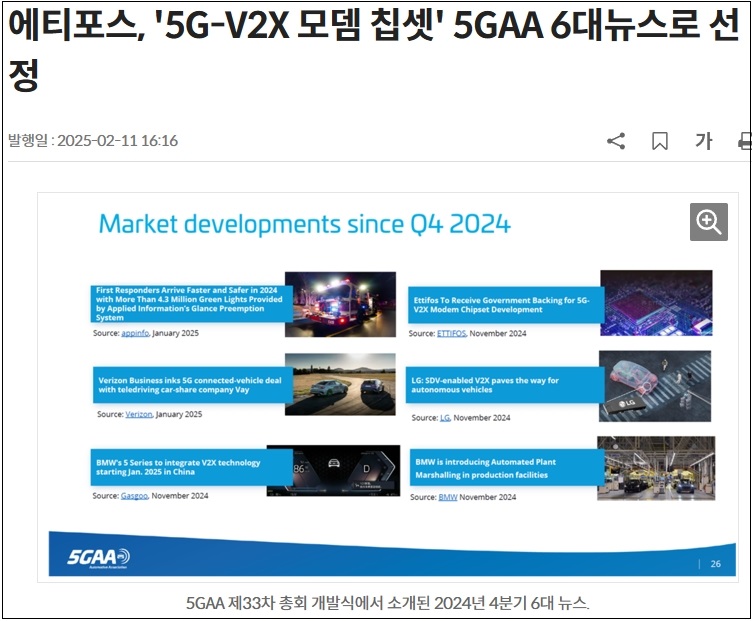The image size is (752, 621).
Task: Click the publication date 2025-02-11 16:16
Action: click(x=118, y=141)
